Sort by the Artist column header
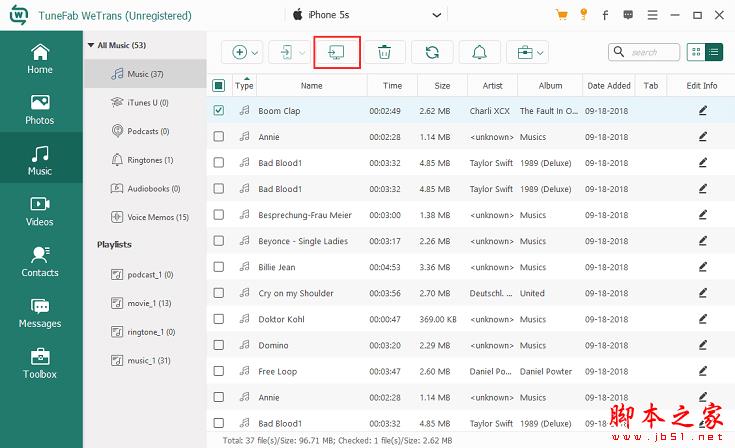This screenshot has height=448, width=735. [492, 85]
